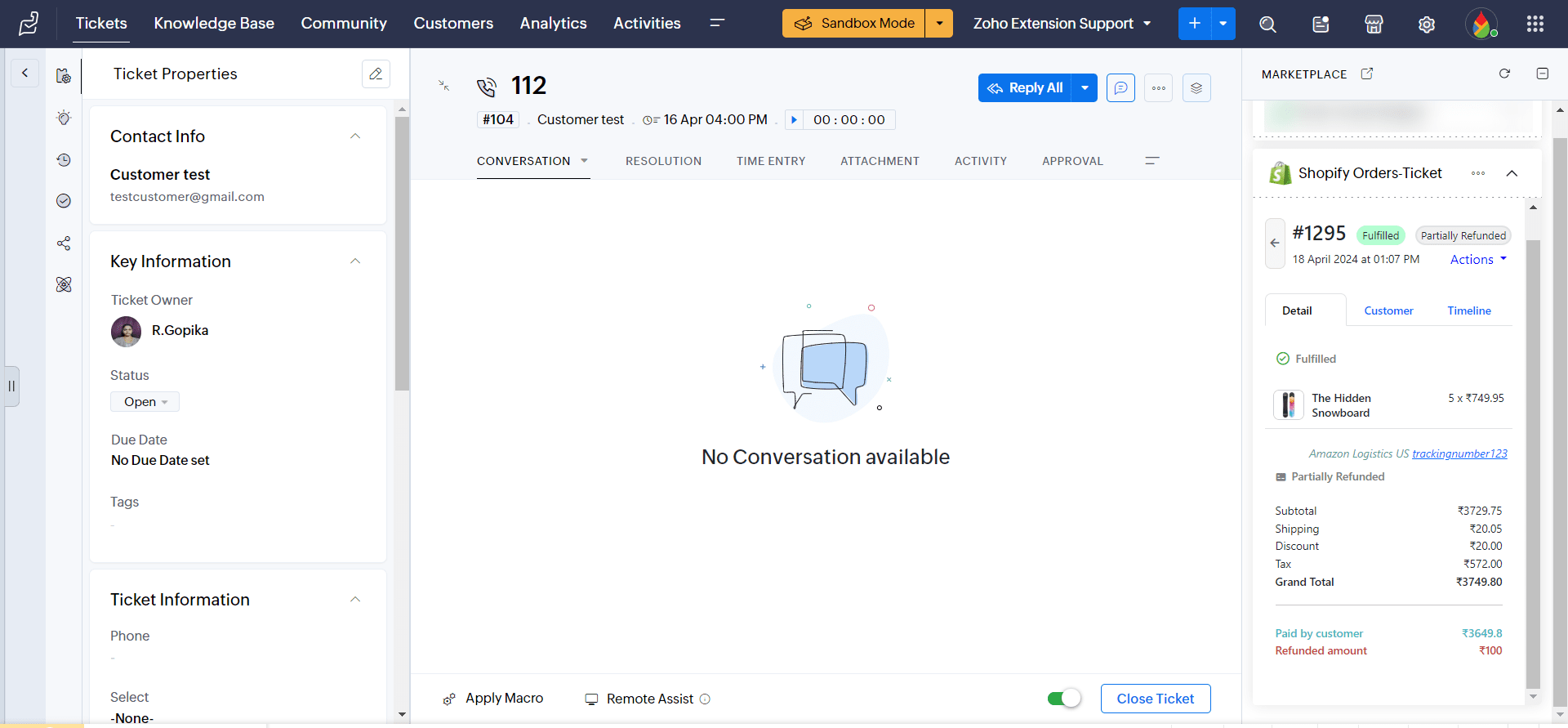Open the Status dropdown showing Open

pos(145,402)
